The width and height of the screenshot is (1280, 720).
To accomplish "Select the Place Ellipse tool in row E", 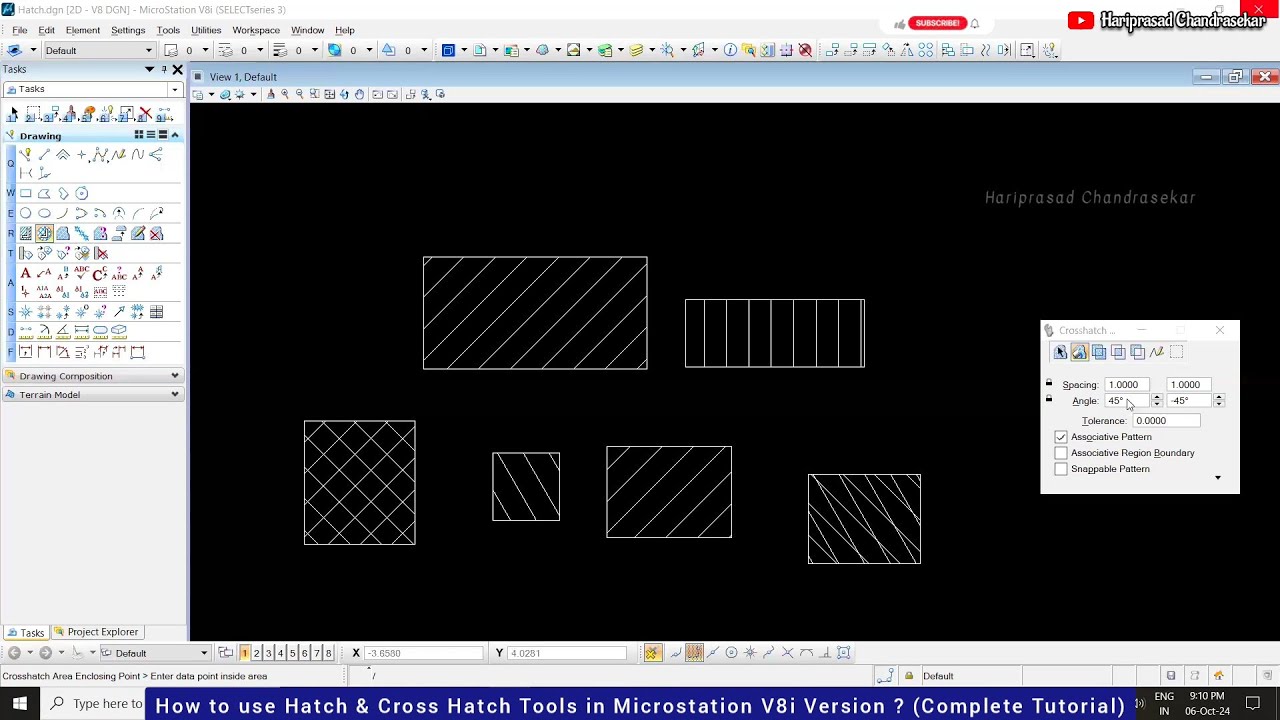I will click(44, 213).
